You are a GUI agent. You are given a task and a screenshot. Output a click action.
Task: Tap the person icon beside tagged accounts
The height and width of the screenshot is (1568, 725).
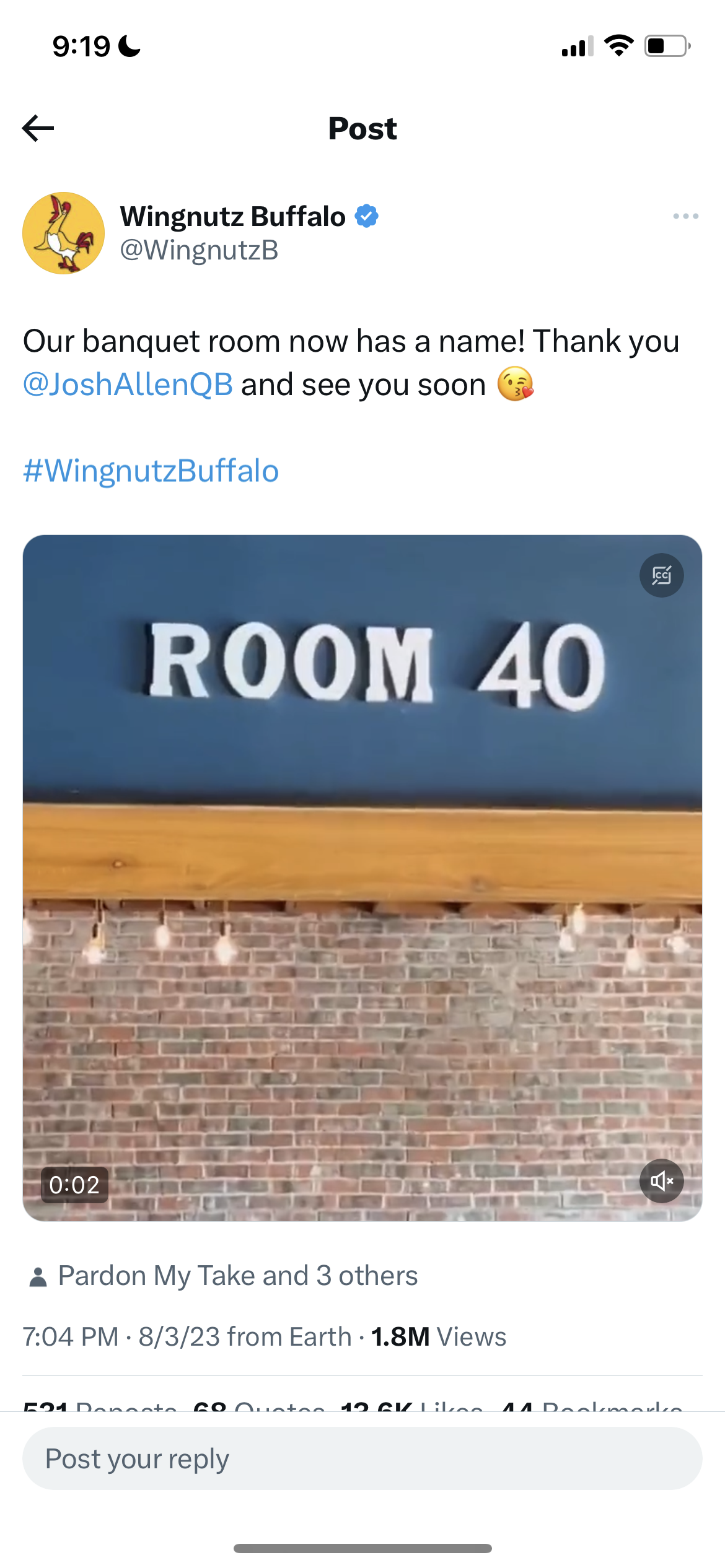[38, 1277]
